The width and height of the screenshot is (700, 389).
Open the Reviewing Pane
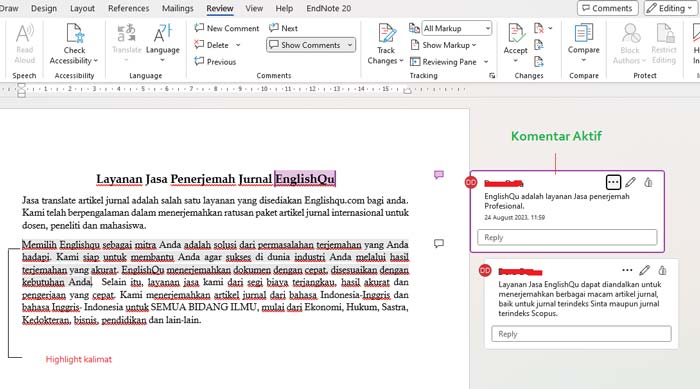click(x=443, y=62)
